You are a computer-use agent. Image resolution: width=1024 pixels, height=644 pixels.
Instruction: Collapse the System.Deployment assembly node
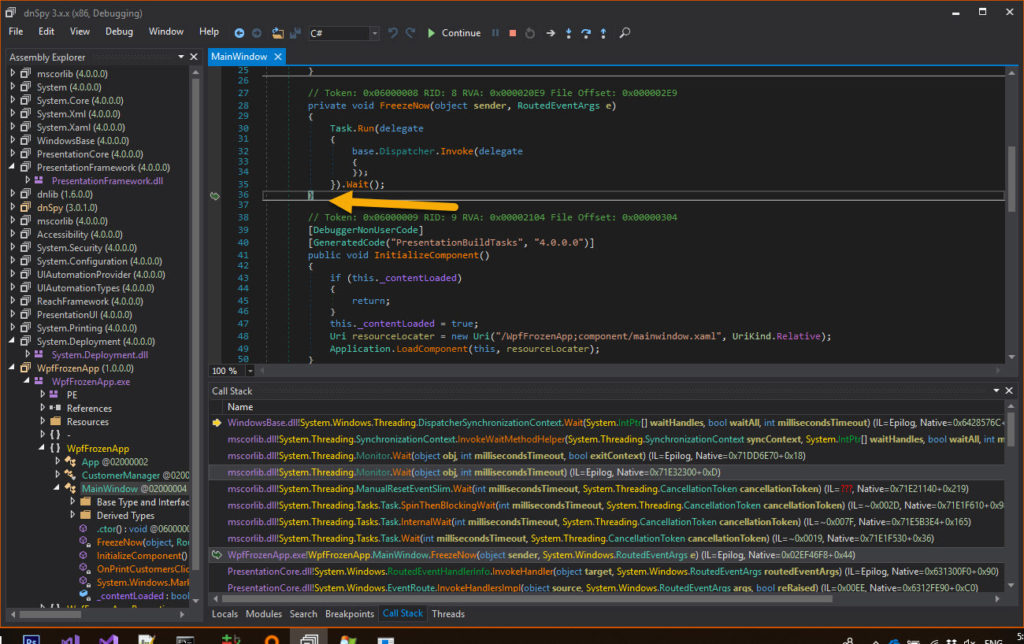click(12, 341)
